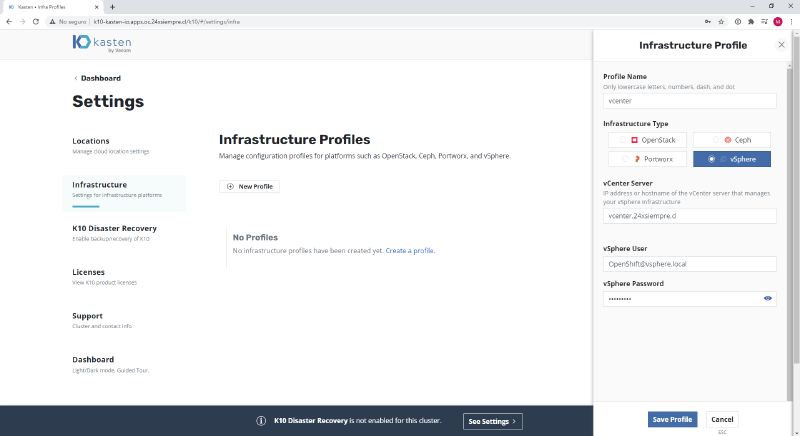Click the Settings page title
Image resolution: width=800 pixels, height=436 pixels.
point(108,101)
